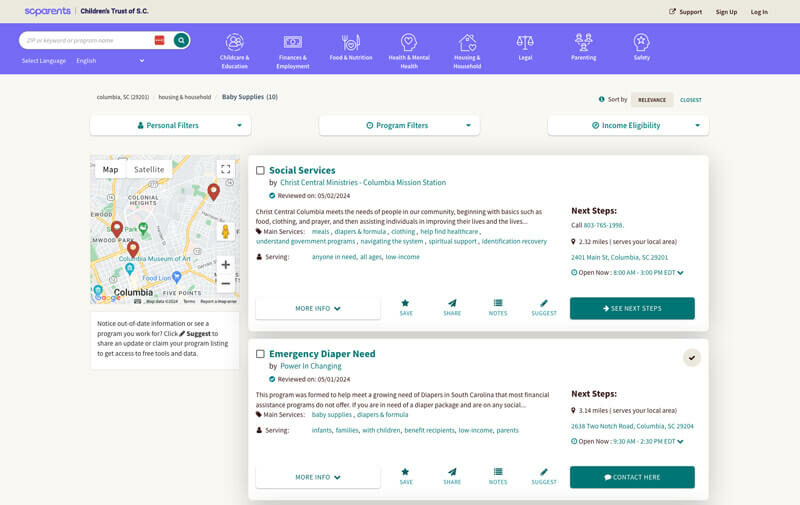The width and height of the screenshot is (800, 505).
Task: Check the Emergency Diaper Need checkbox
Action: click(x=260, y=354)
